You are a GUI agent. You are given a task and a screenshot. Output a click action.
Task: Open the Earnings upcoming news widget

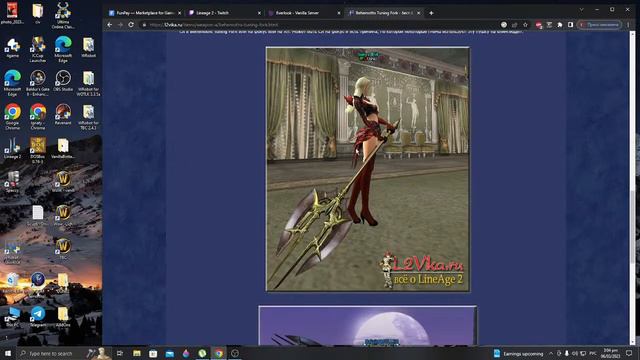tap(518, 353)
